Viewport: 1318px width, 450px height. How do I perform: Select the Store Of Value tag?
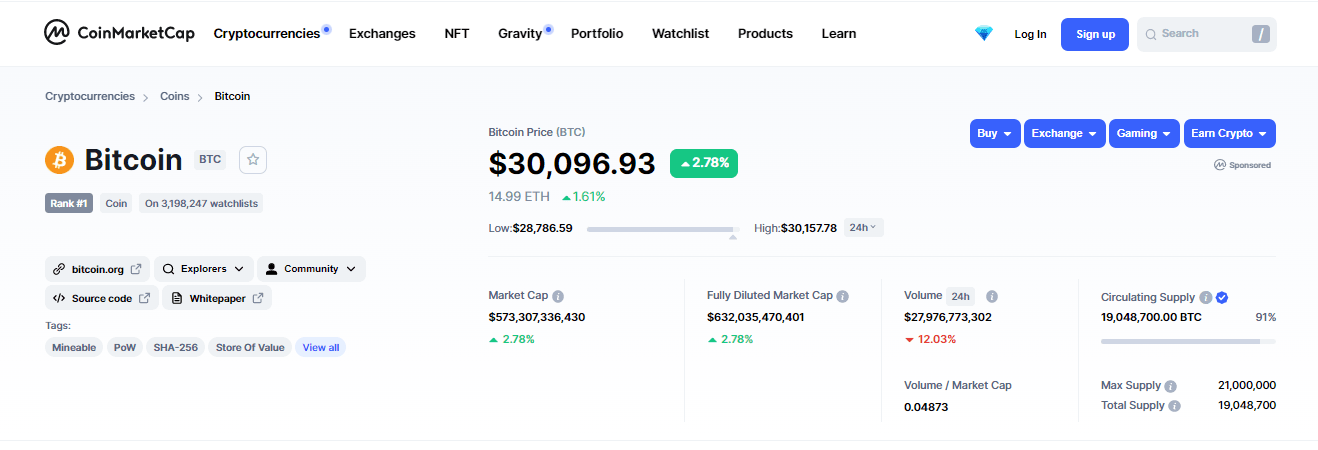(x=250, y=347)
